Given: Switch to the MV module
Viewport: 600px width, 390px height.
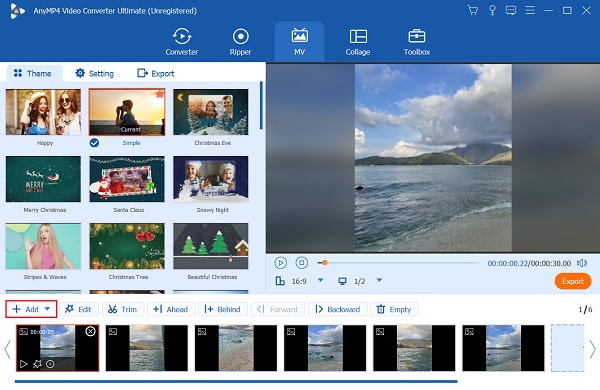Looking at the screenshot, I should (x=299, y=42).
